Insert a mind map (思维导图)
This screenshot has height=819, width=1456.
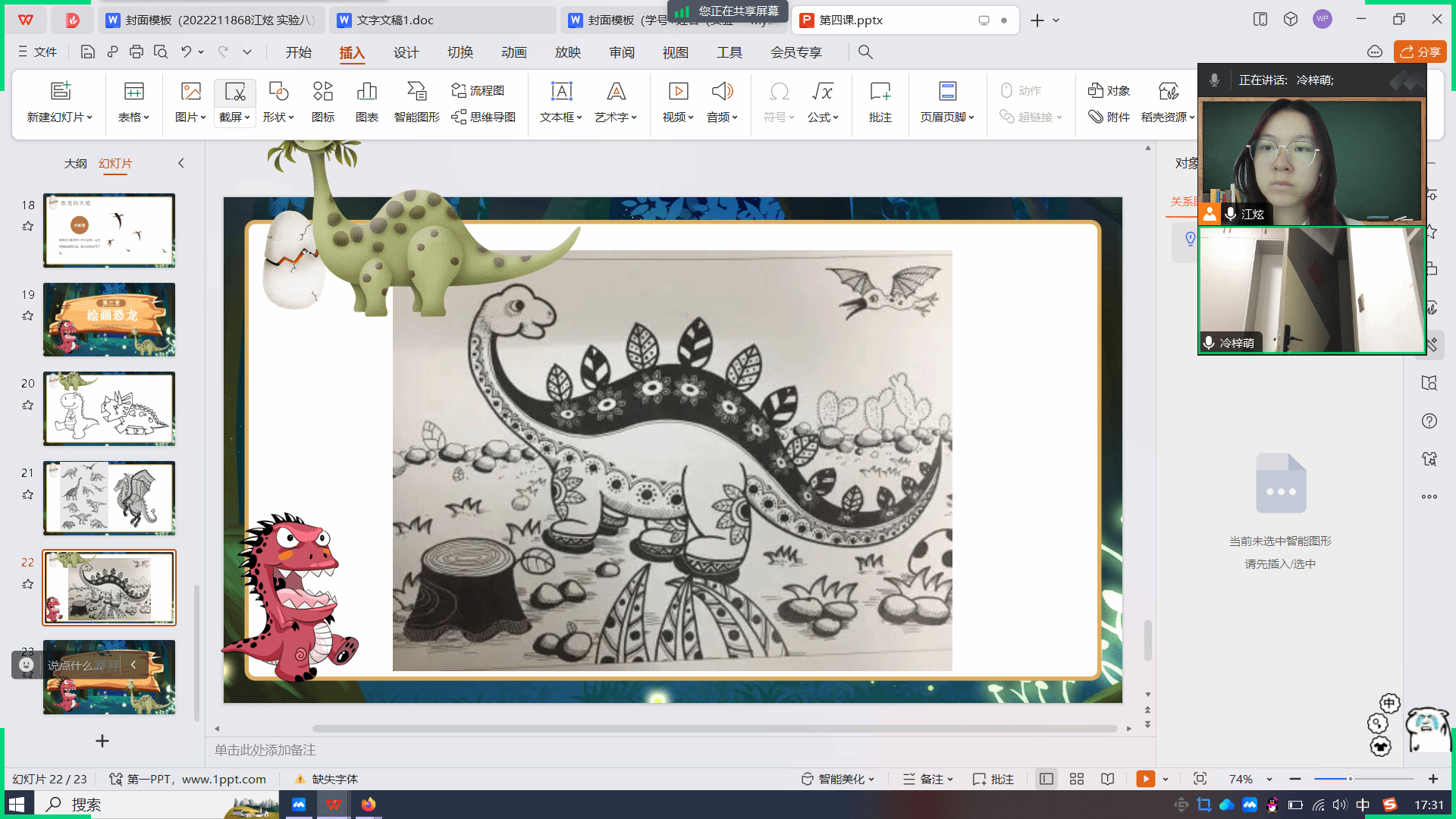click(x=484, y=117)
